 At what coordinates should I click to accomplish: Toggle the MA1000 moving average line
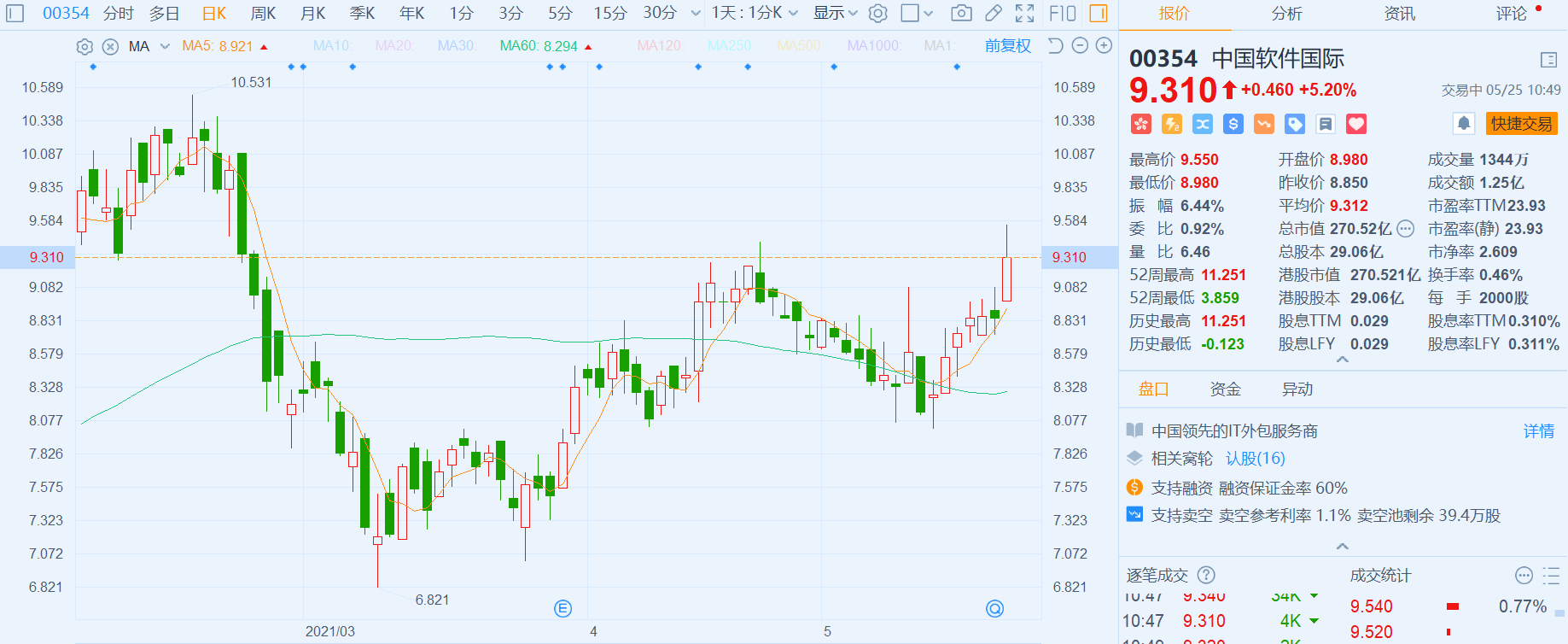pos(874,46)
